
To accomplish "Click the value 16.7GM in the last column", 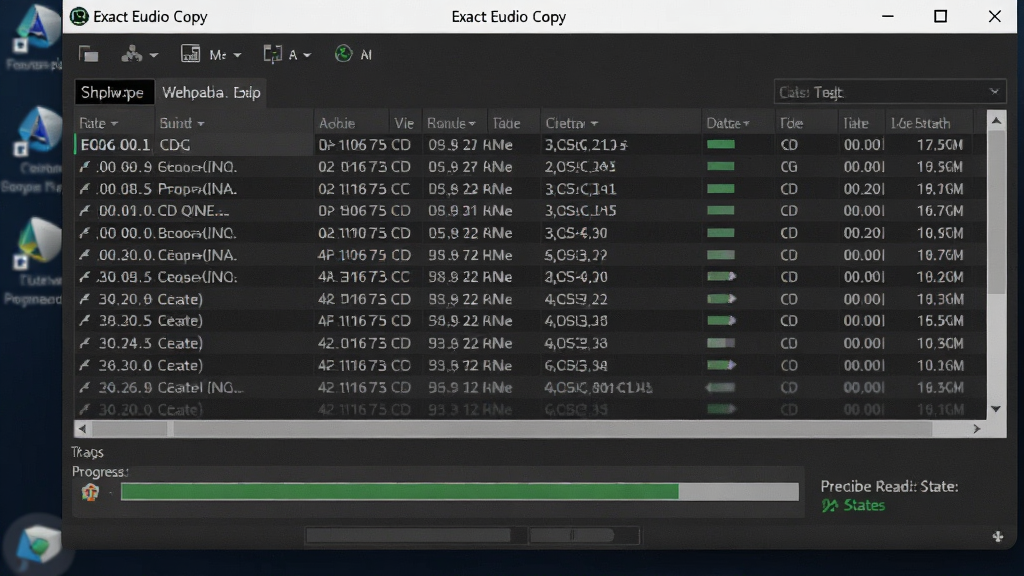I will (x=940, y=211).
